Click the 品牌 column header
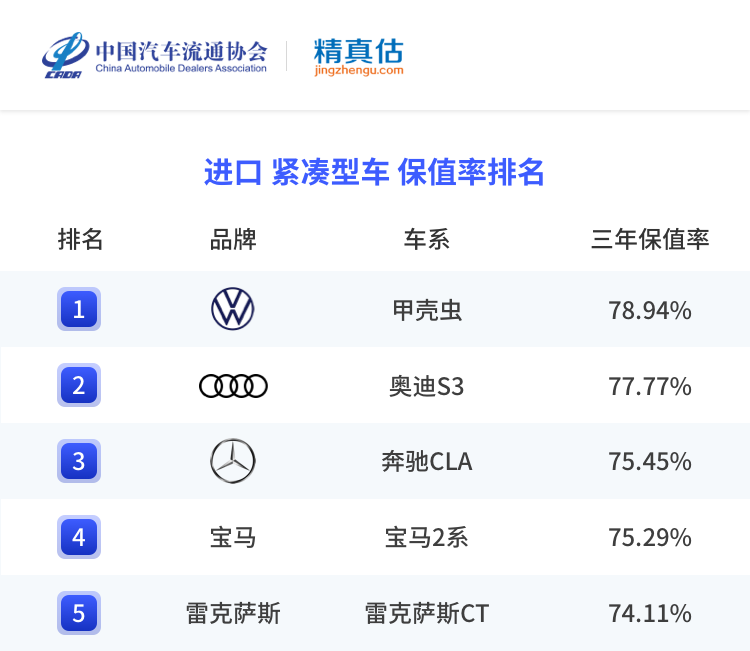 [x=233, y=240]
